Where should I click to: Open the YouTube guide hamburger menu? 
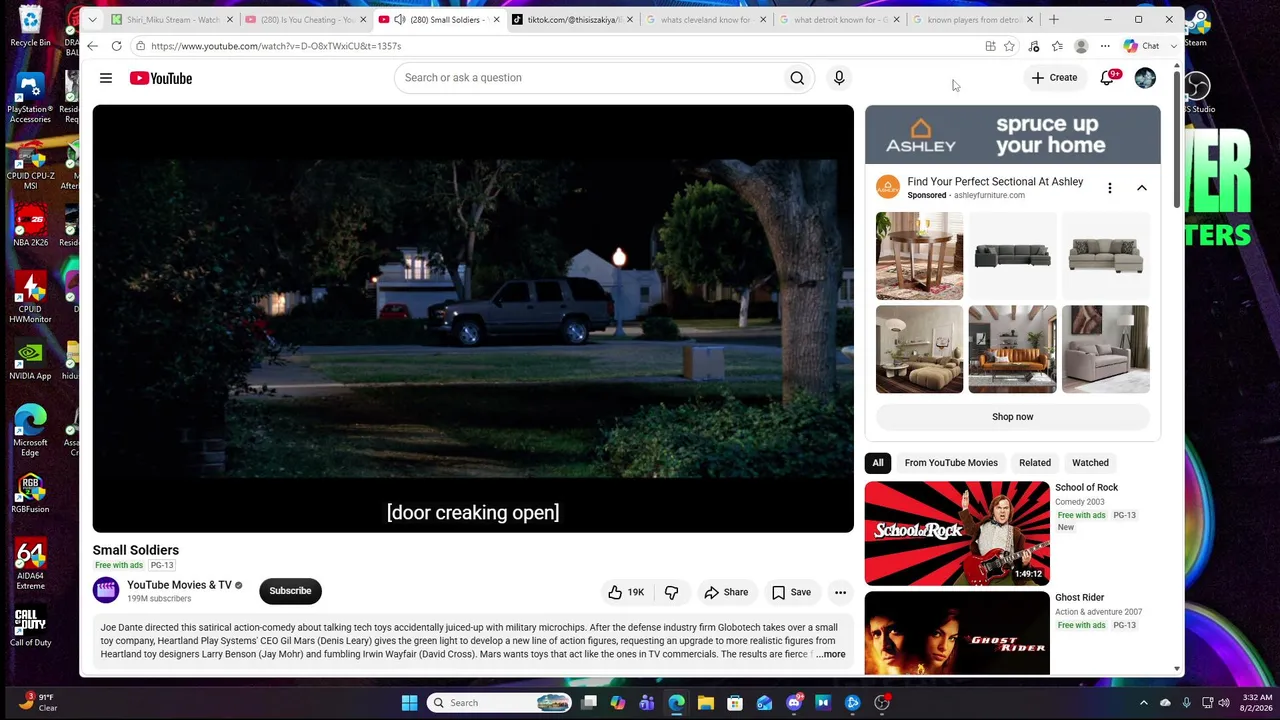tap(106, 78)
